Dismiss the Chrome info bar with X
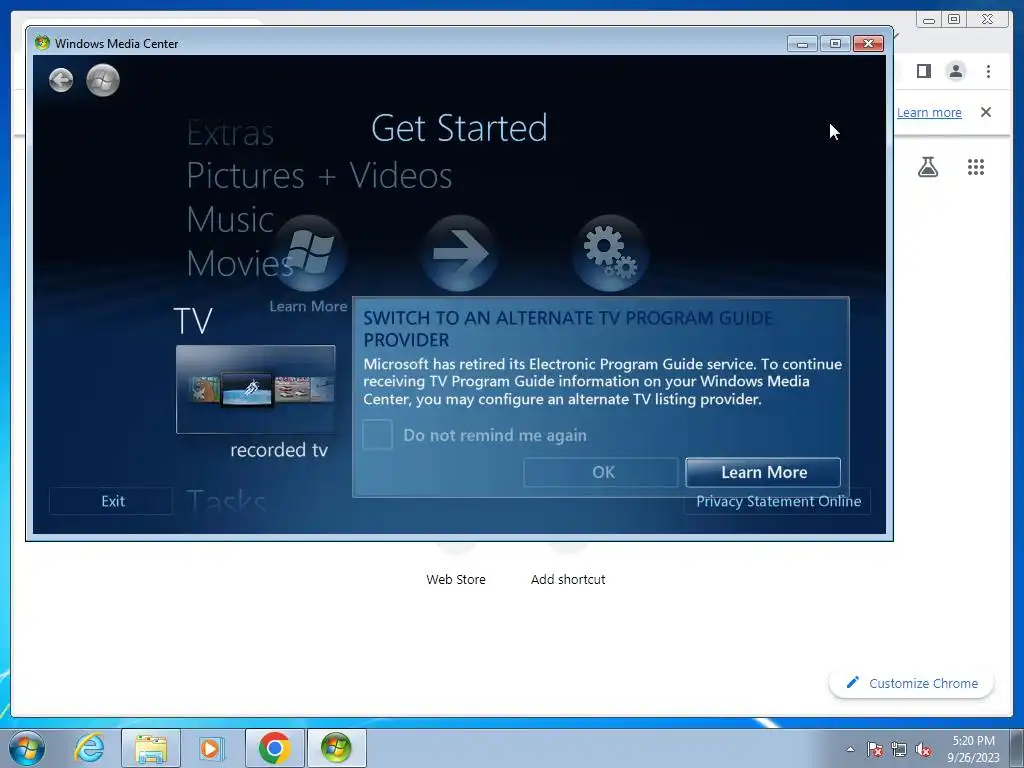The height and width of the screenshot is (768, 1024). click(986, 112)
